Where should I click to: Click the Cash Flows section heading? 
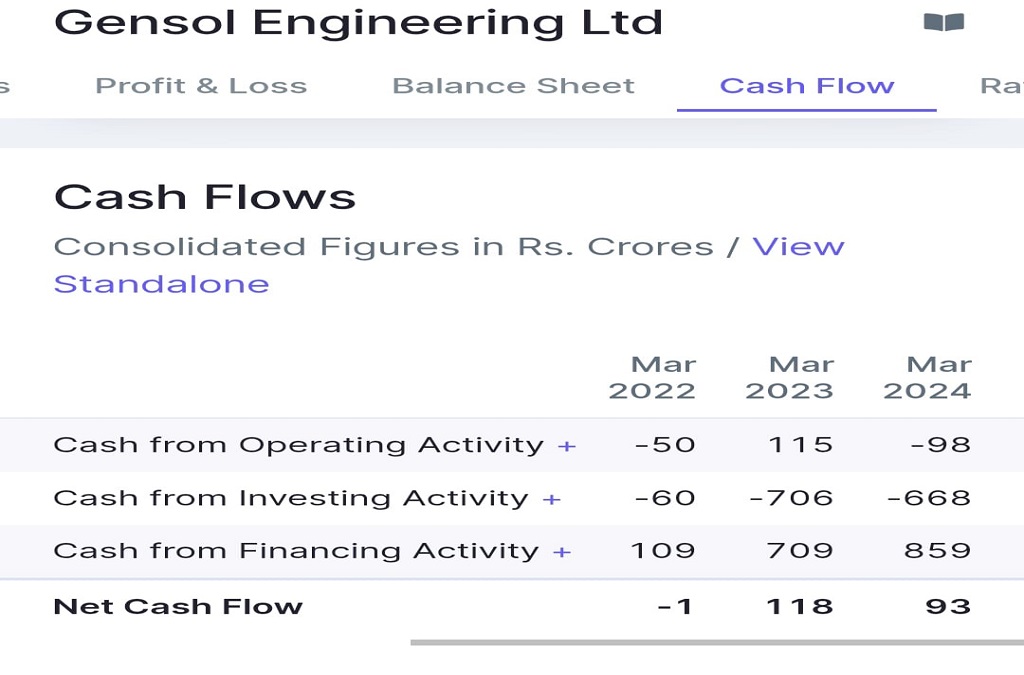pyautogui.click(x=205, y=197)
